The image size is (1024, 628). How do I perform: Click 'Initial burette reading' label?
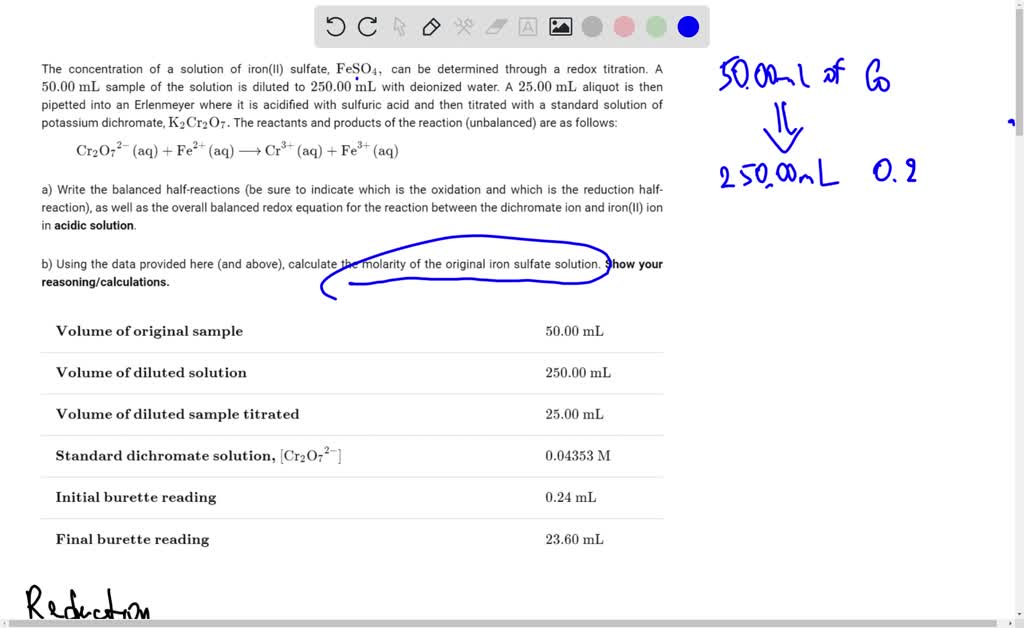(x=136, y=497)
